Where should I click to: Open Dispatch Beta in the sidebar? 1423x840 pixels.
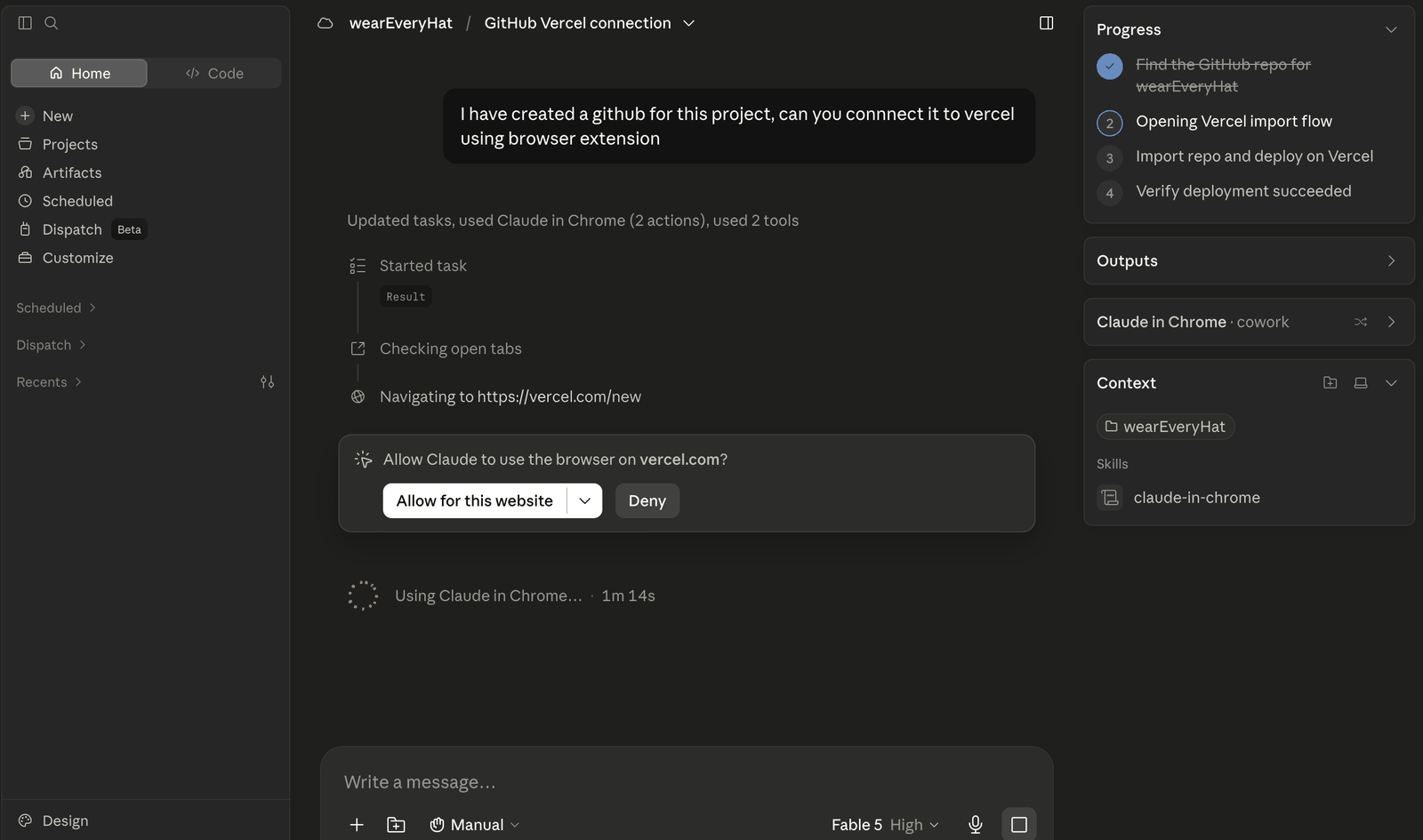(81, 229)
